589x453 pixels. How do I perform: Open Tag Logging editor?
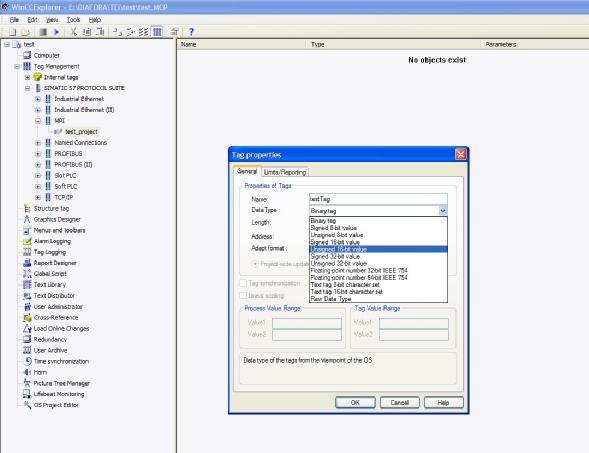click(x=50, y=252)
